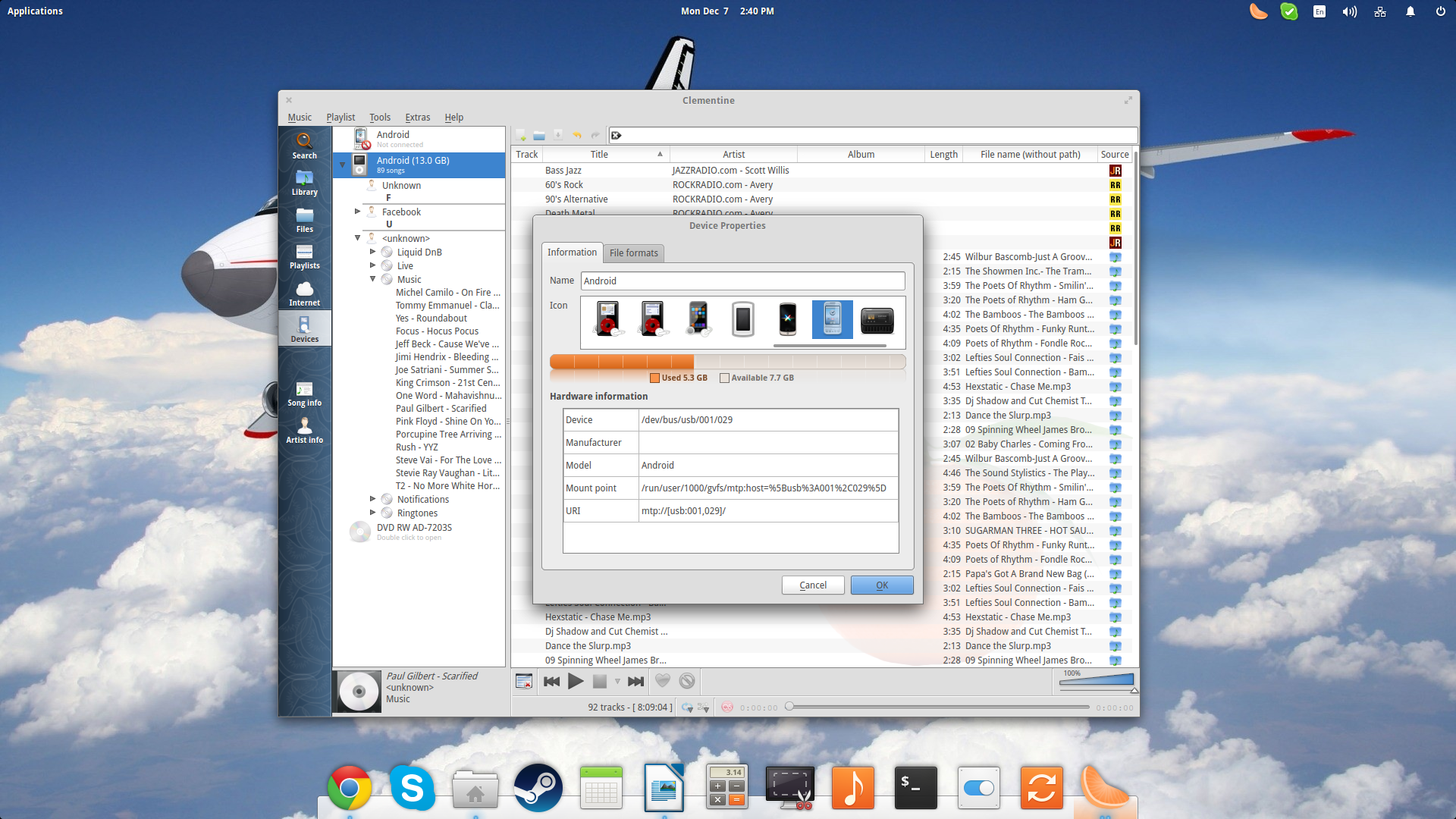
Task: Choose the black phone device icon
Action: click(788, 318)
